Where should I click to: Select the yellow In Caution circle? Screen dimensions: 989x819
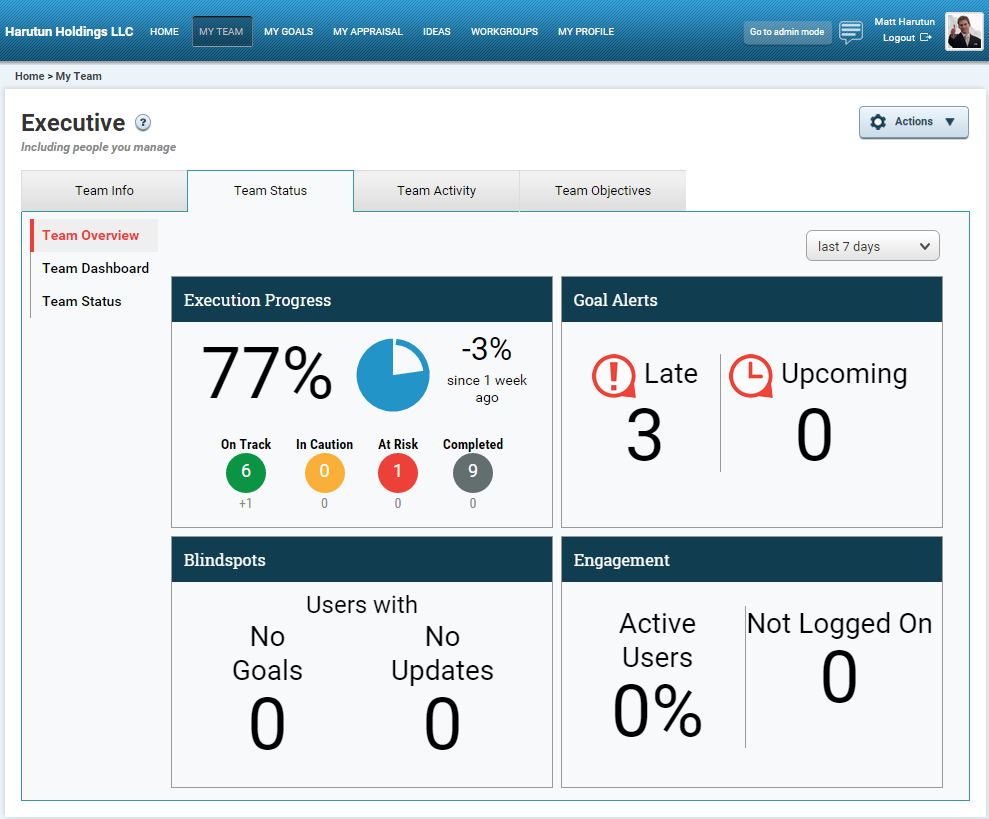(x=324, y=472)
